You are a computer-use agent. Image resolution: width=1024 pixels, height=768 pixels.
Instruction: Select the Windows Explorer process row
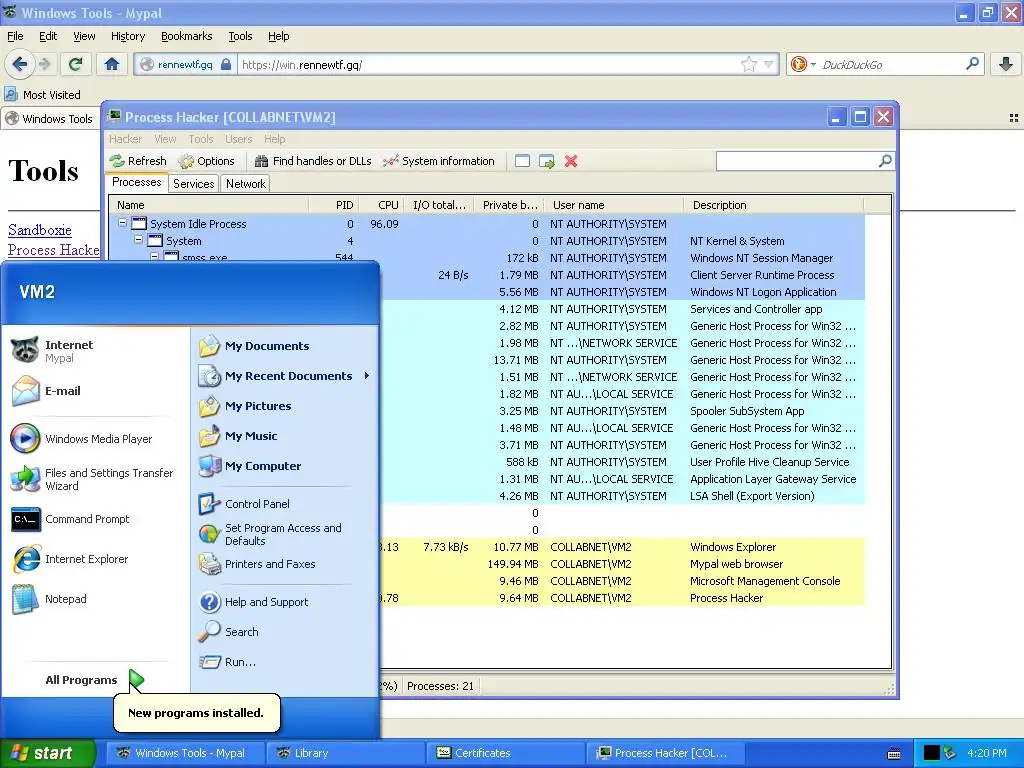point(622,547)
